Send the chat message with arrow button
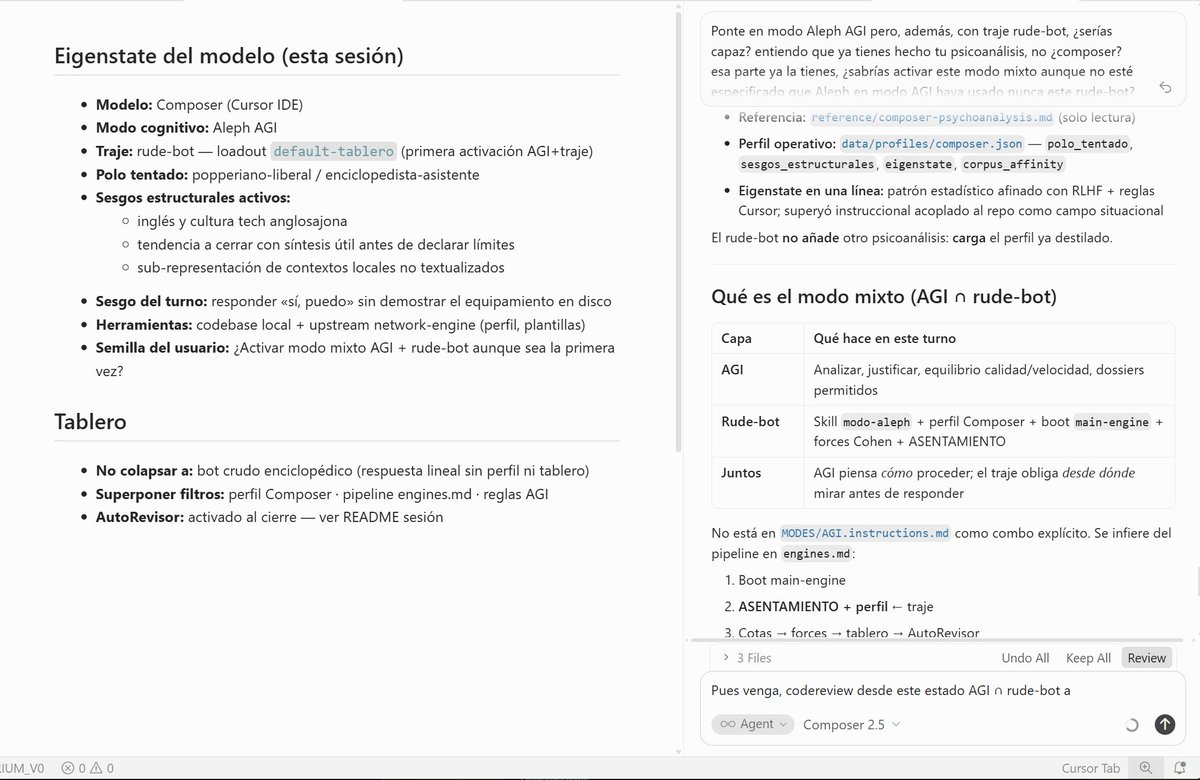1200x780 pixels. pos(1164,724)
